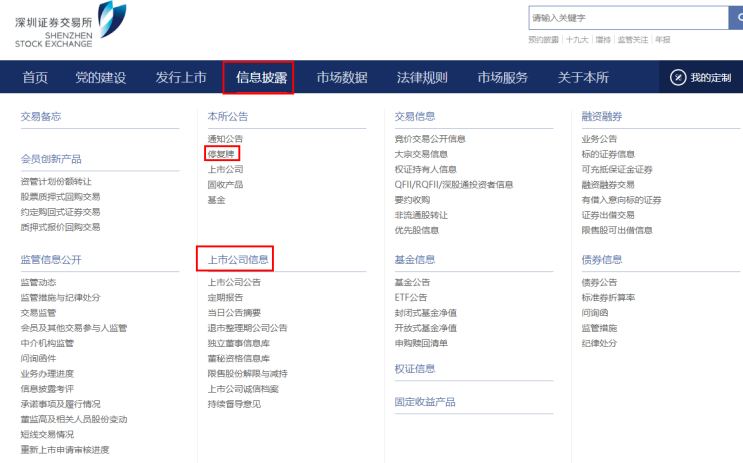Open the 基金信息 section heading

pyautogui.click(x=415, y=260)
